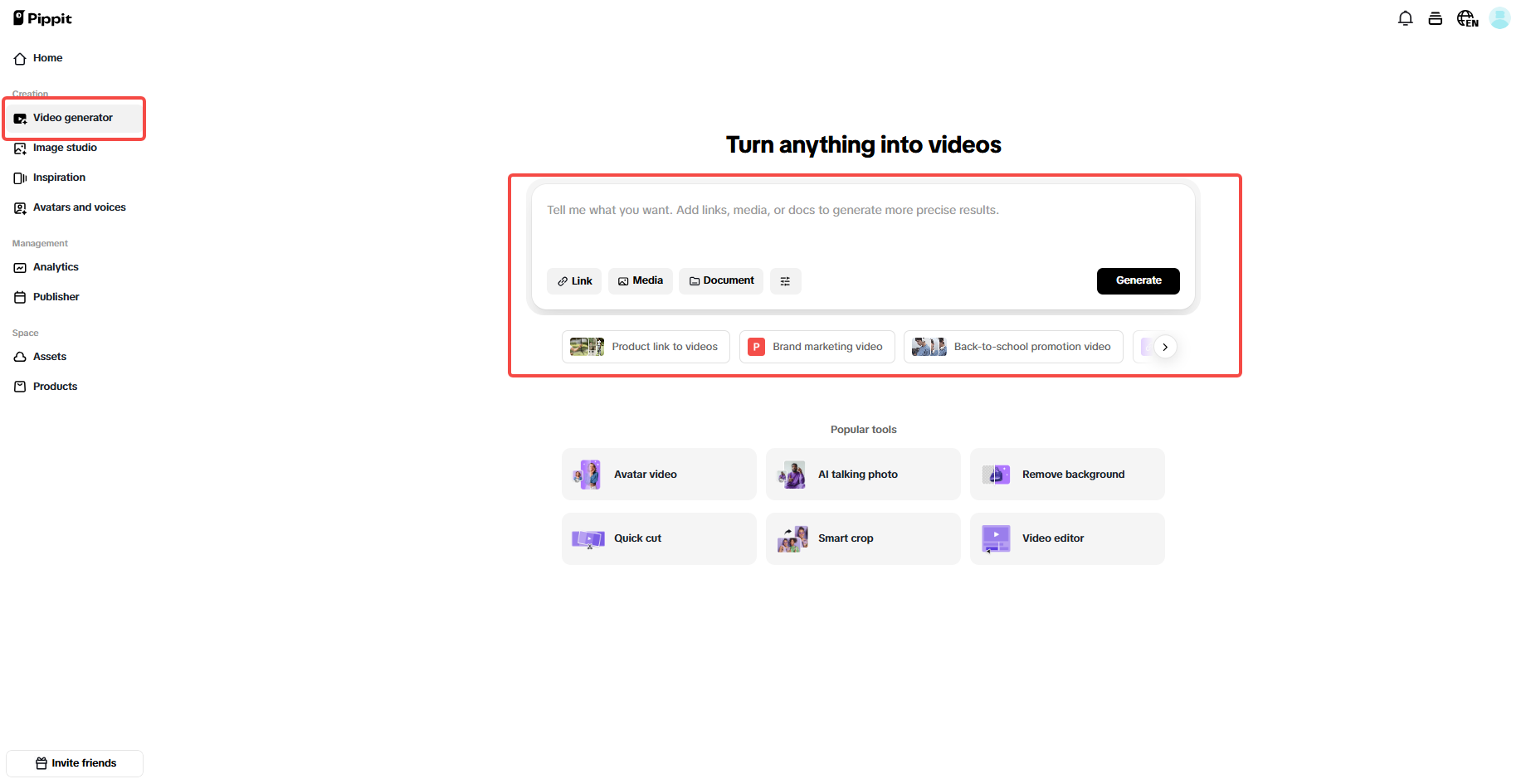Open Analytics in sidebar

[75, 267]
